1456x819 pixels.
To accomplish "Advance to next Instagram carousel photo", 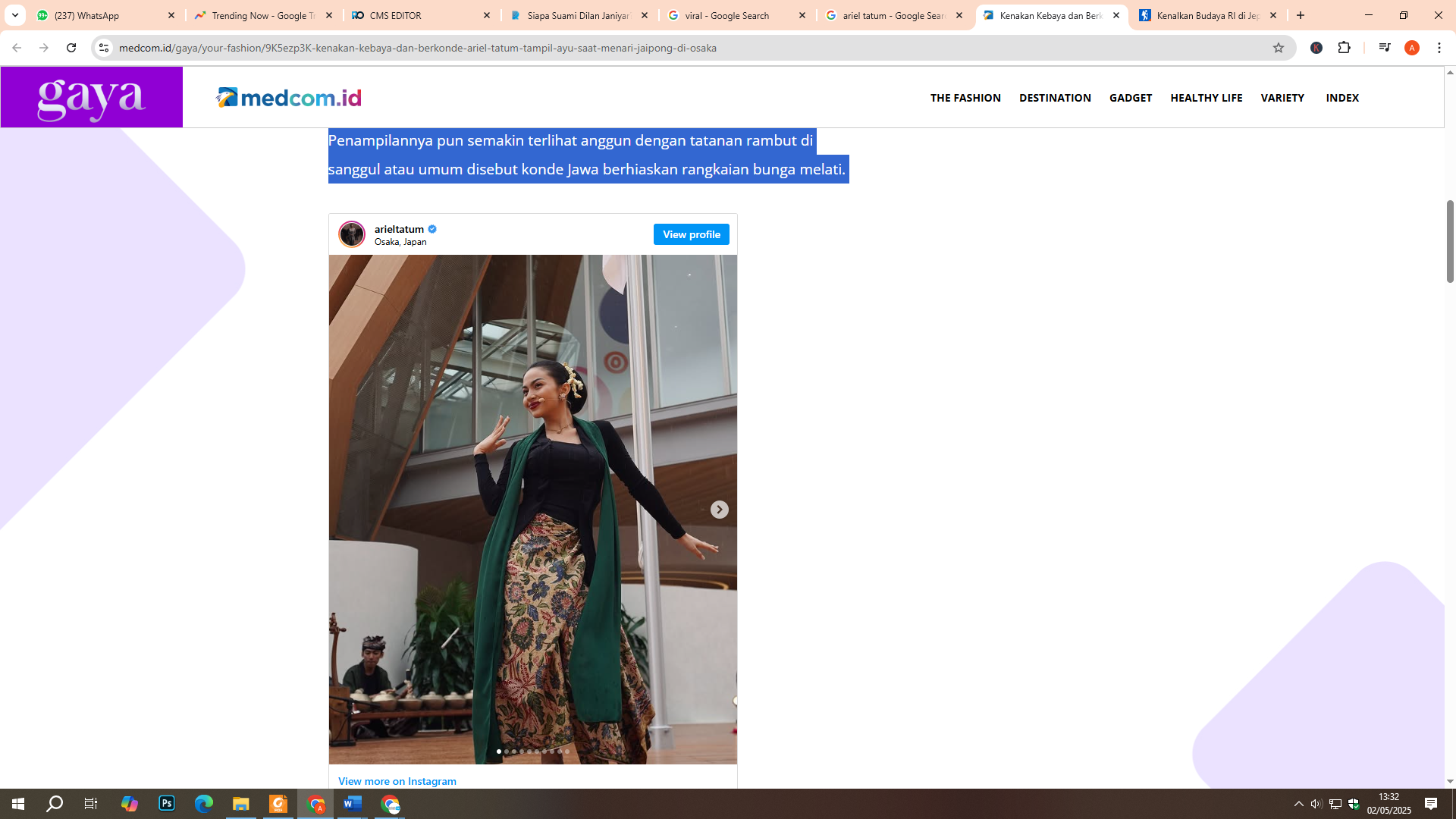I will tap(720, 510).
